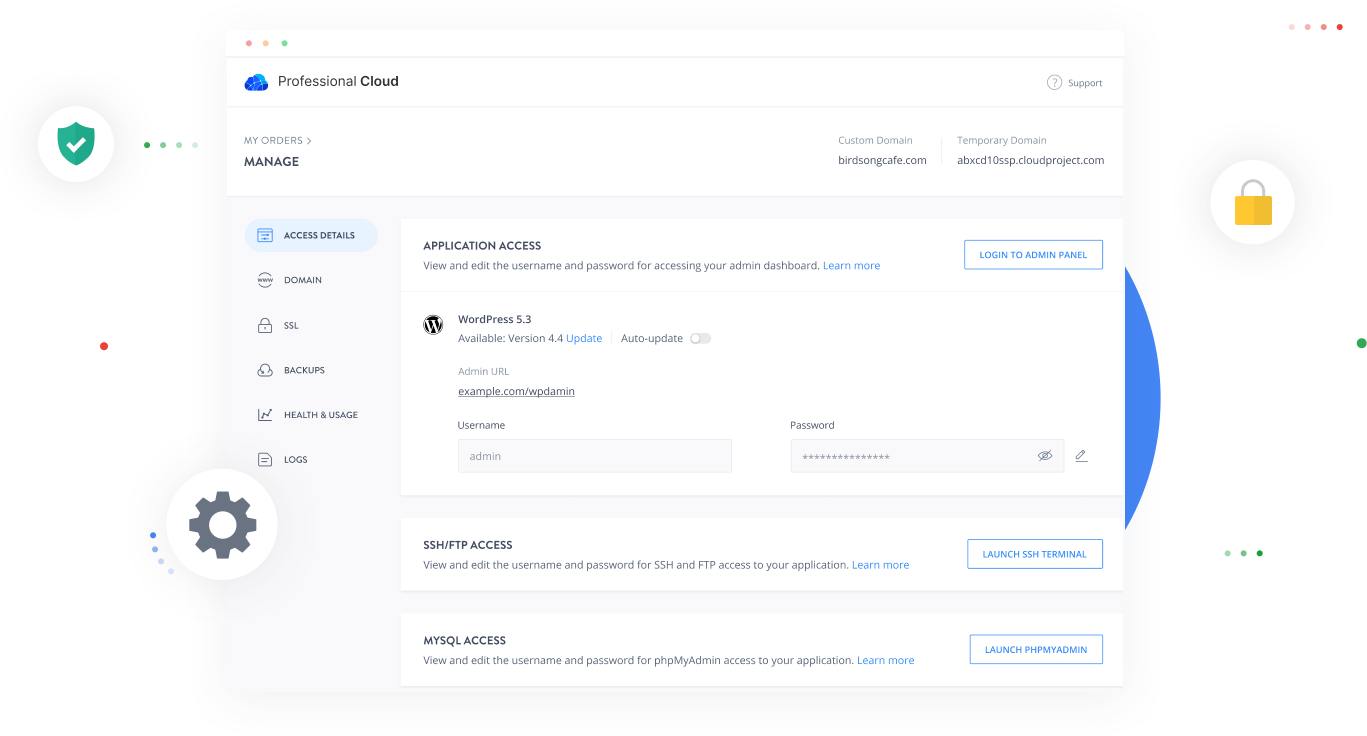The width and height of the screenshot is (1367, 736).
Task: Show the hidden password with eye icon
Action: 1045,455
